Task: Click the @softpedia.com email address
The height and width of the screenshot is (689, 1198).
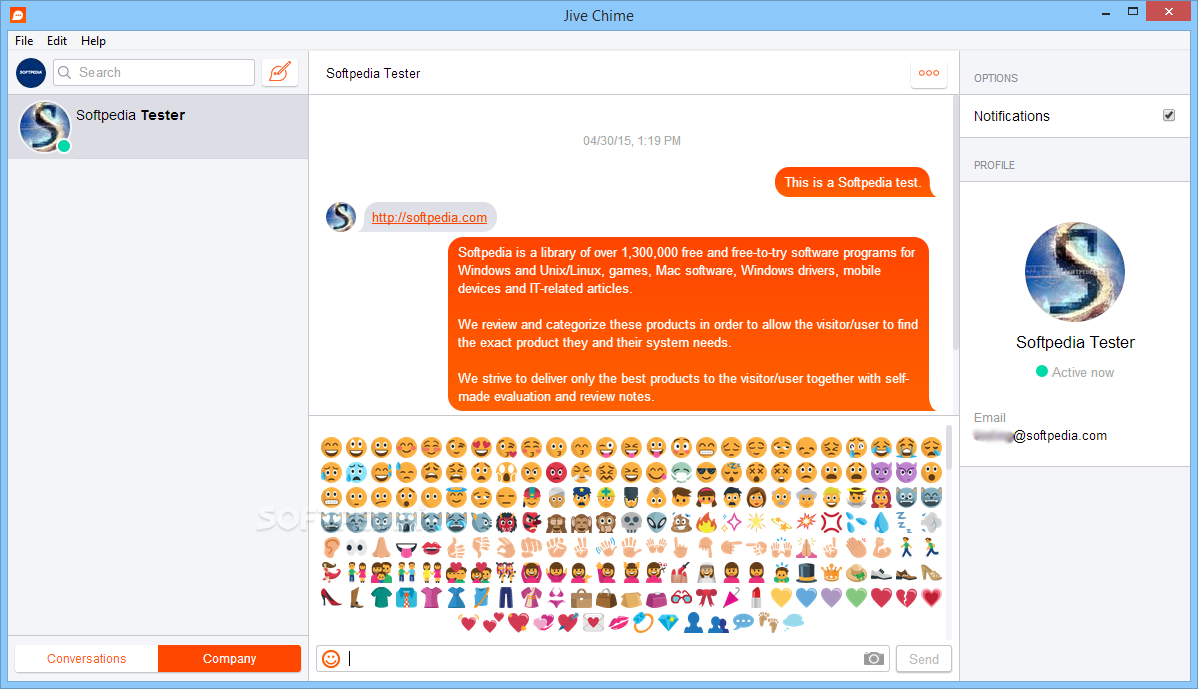Action: tap(1041, 435)
